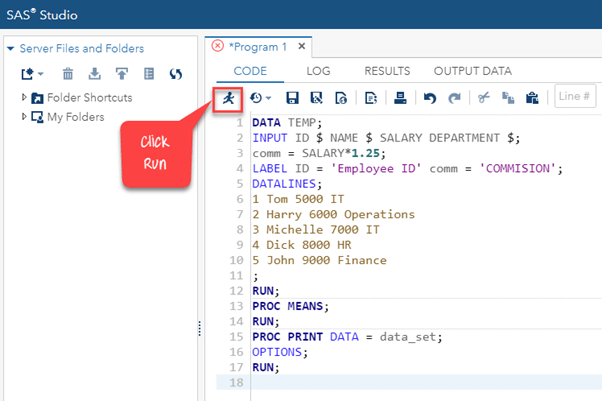Expand the Folder Shortcuts tree node
Viewport: 602px width, 401px height.
pyautogui.click(x=25, y=98)
